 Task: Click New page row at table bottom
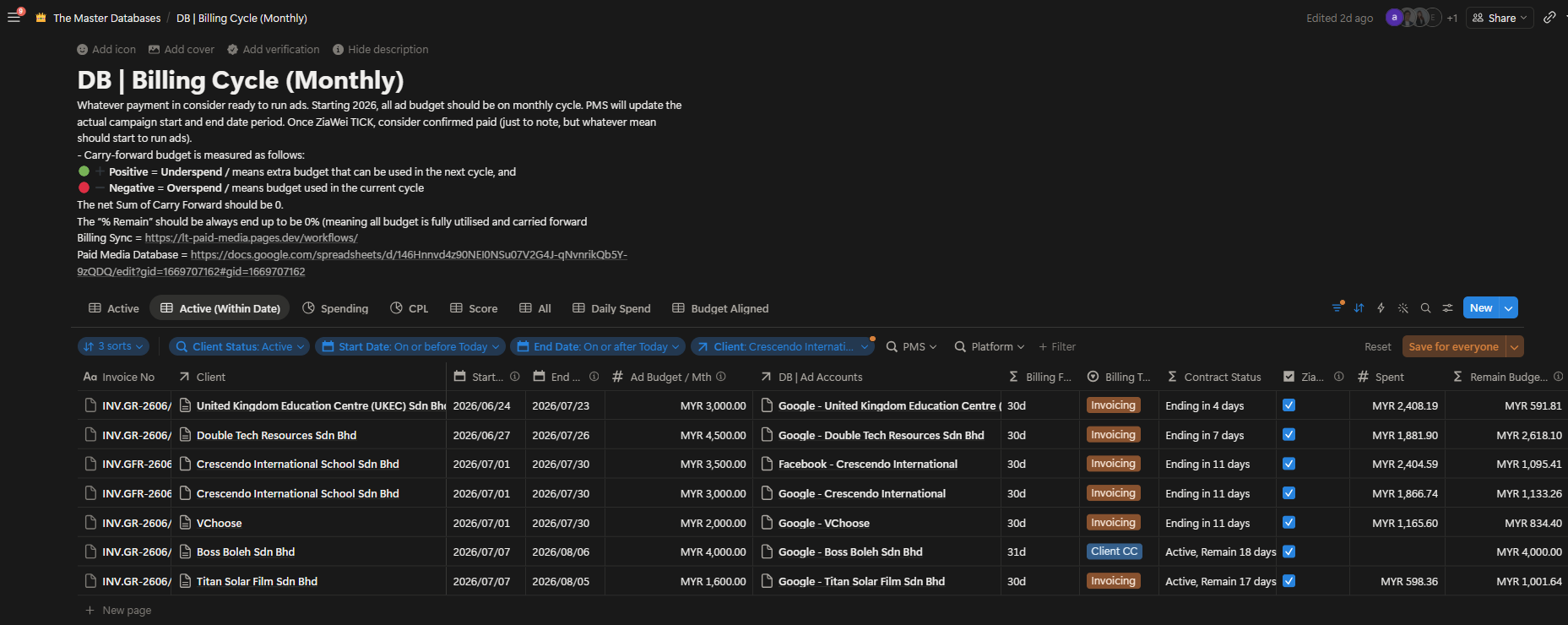(x=118, y=610)
